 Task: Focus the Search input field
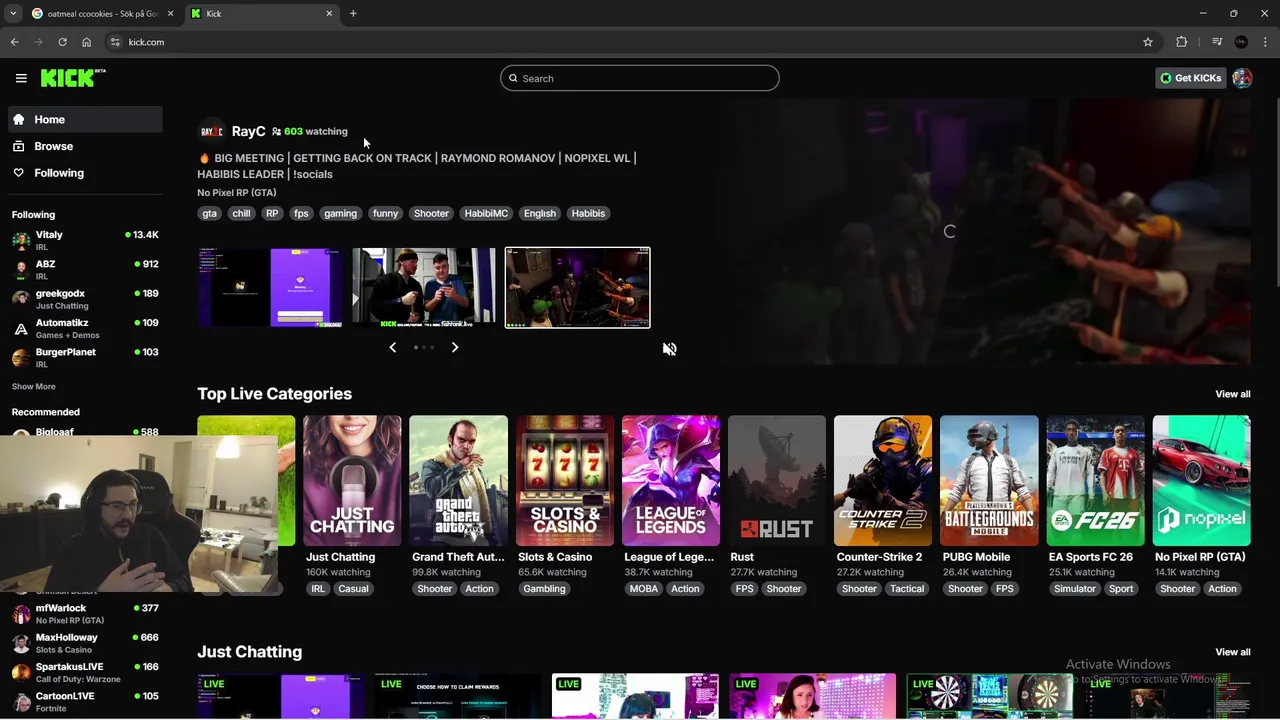pyautogui.click(x=640, y=78)
